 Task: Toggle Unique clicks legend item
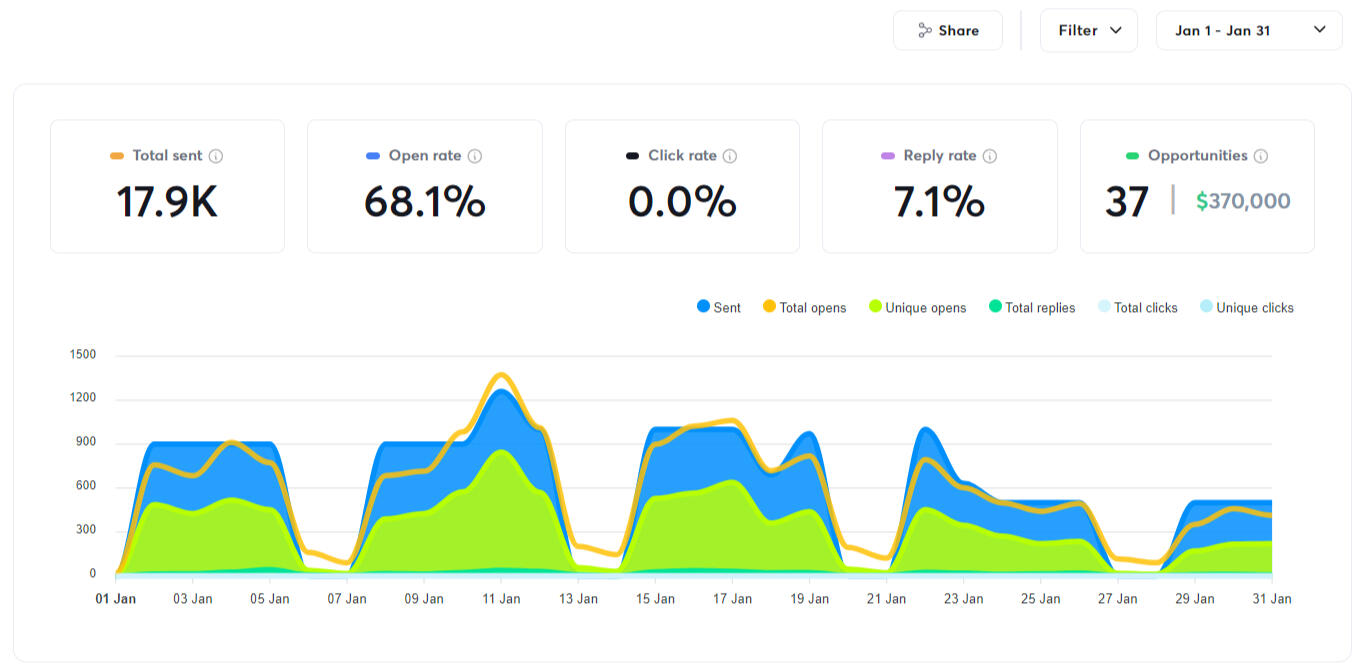[x=1246, y=308]
